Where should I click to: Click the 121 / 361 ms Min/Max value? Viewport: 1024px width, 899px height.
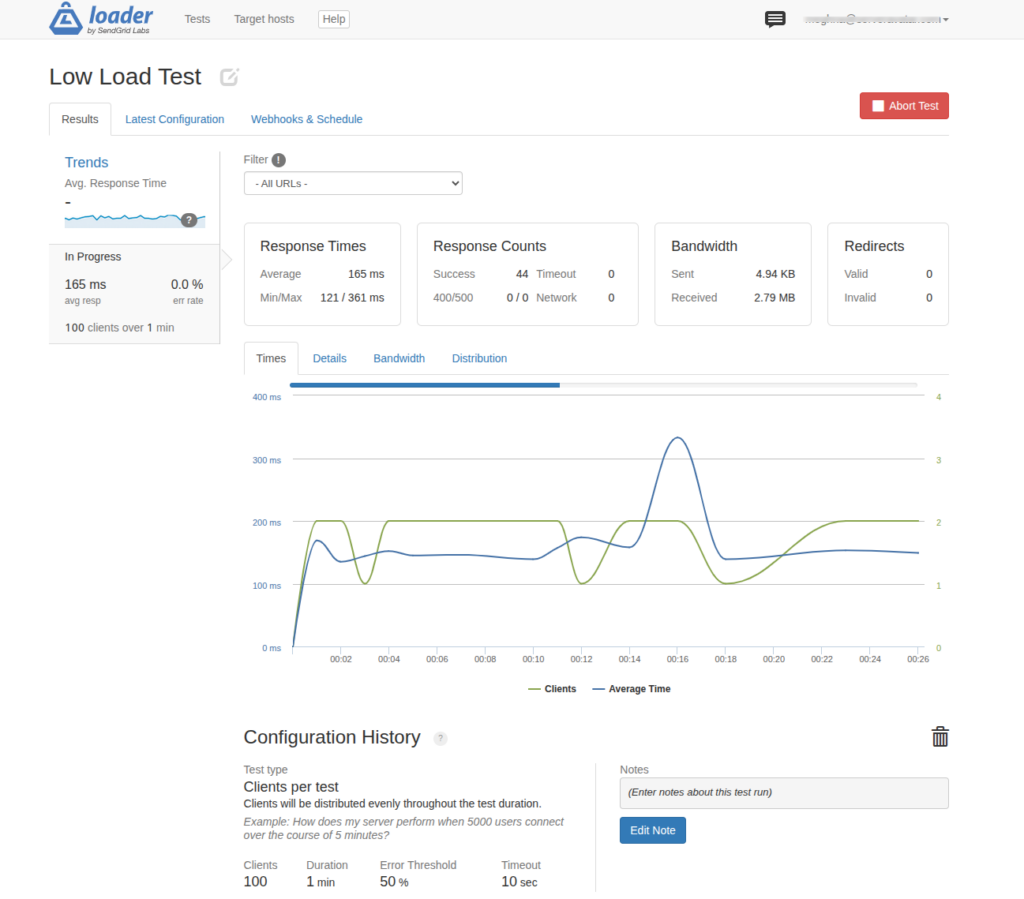(352, 298)
